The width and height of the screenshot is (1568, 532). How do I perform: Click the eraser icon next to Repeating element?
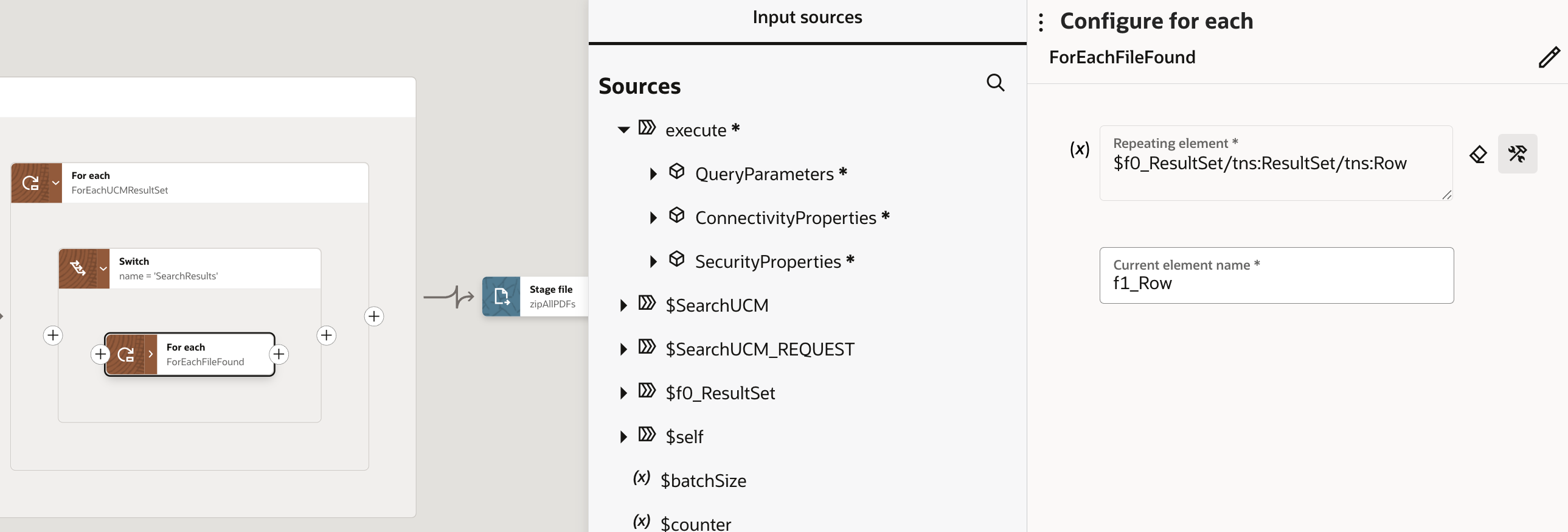pyautogui.click(x=1478, y=154)
